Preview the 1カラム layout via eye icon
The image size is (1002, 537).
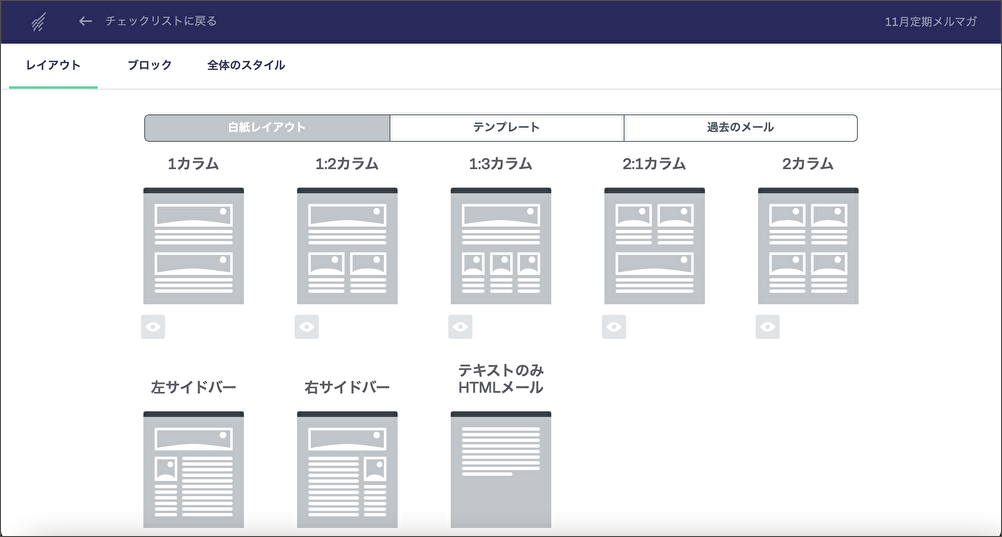pyautogui.click(x=153, y=327)
